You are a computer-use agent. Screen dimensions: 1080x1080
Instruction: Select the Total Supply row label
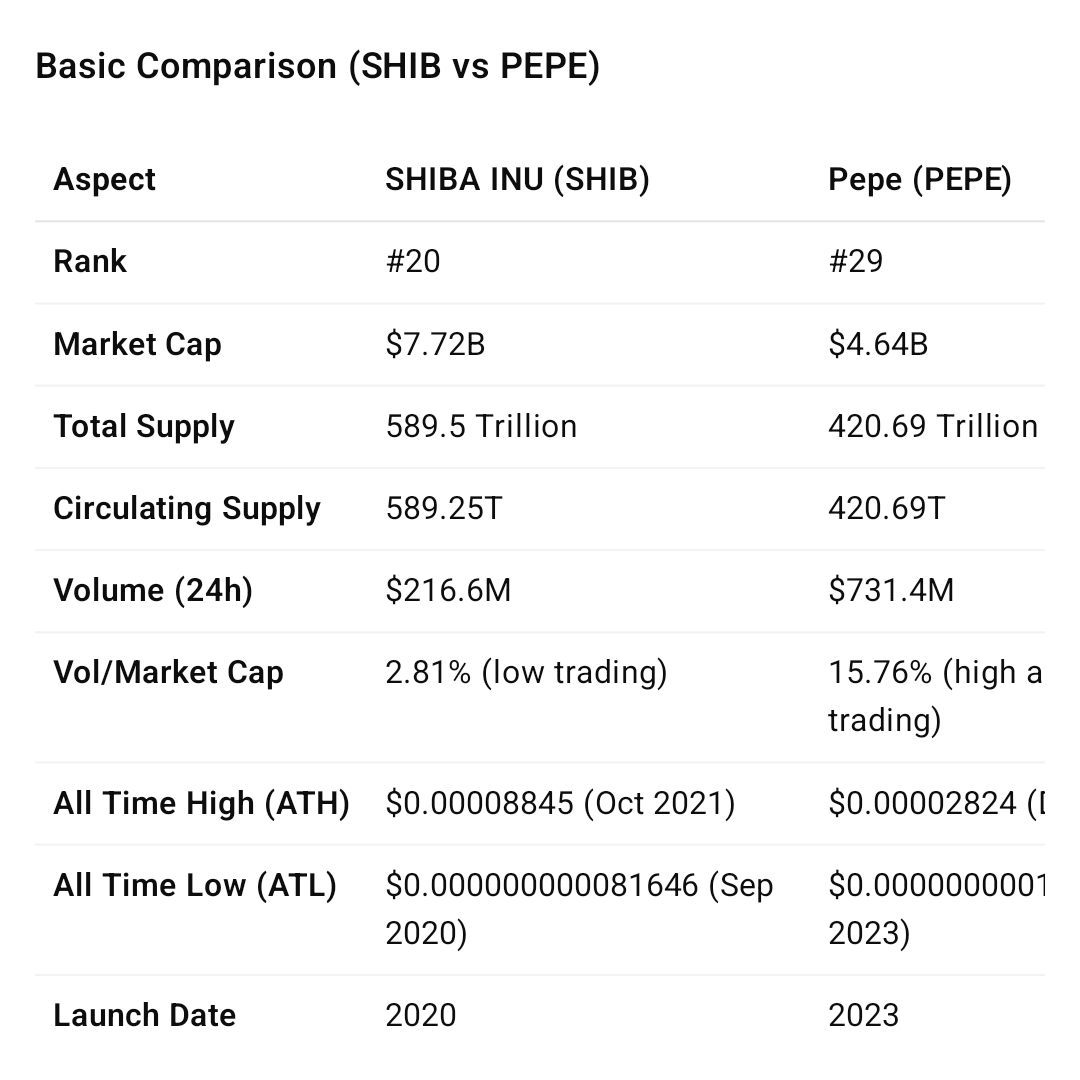(x=144, y=427)
